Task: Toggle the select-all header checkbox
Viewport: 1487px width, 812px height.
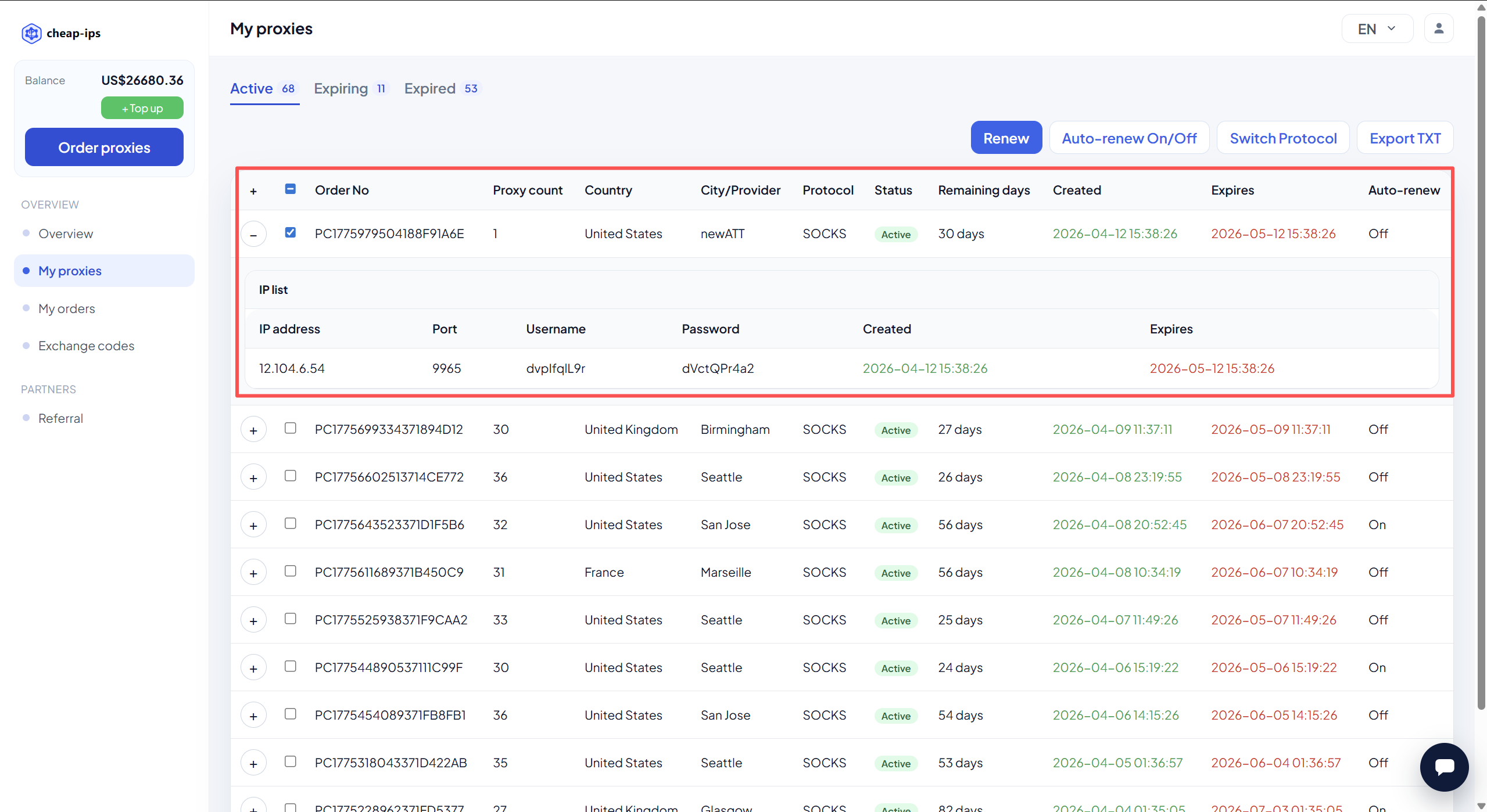Action: coord(291,189)
